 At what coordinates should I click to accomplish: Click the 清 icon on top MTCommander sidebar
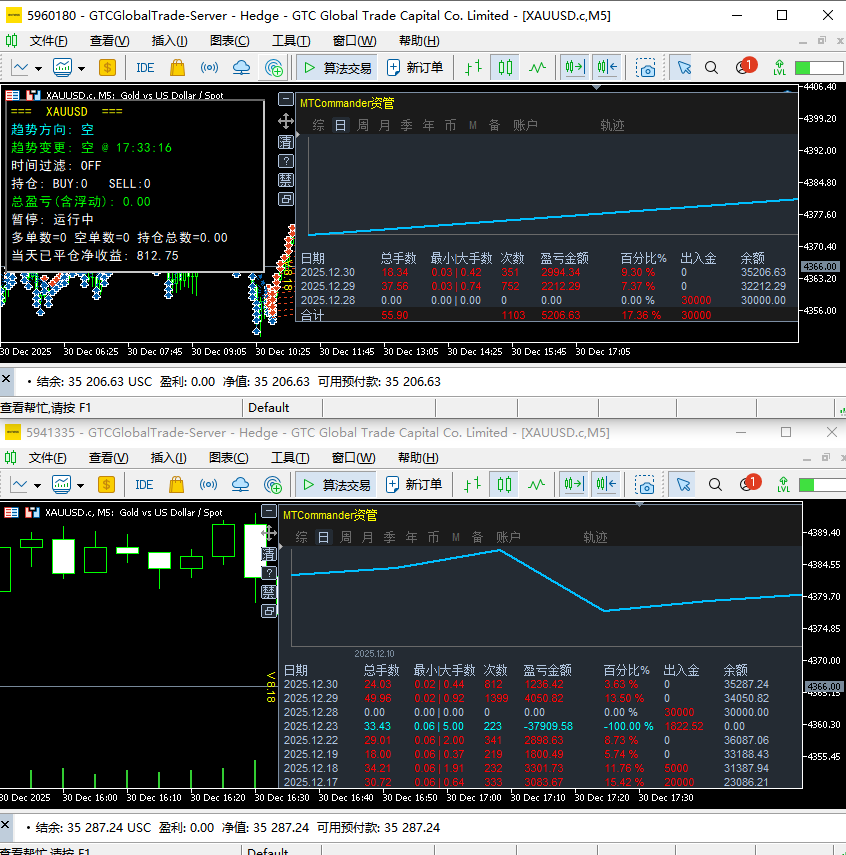tap(286, 142)
